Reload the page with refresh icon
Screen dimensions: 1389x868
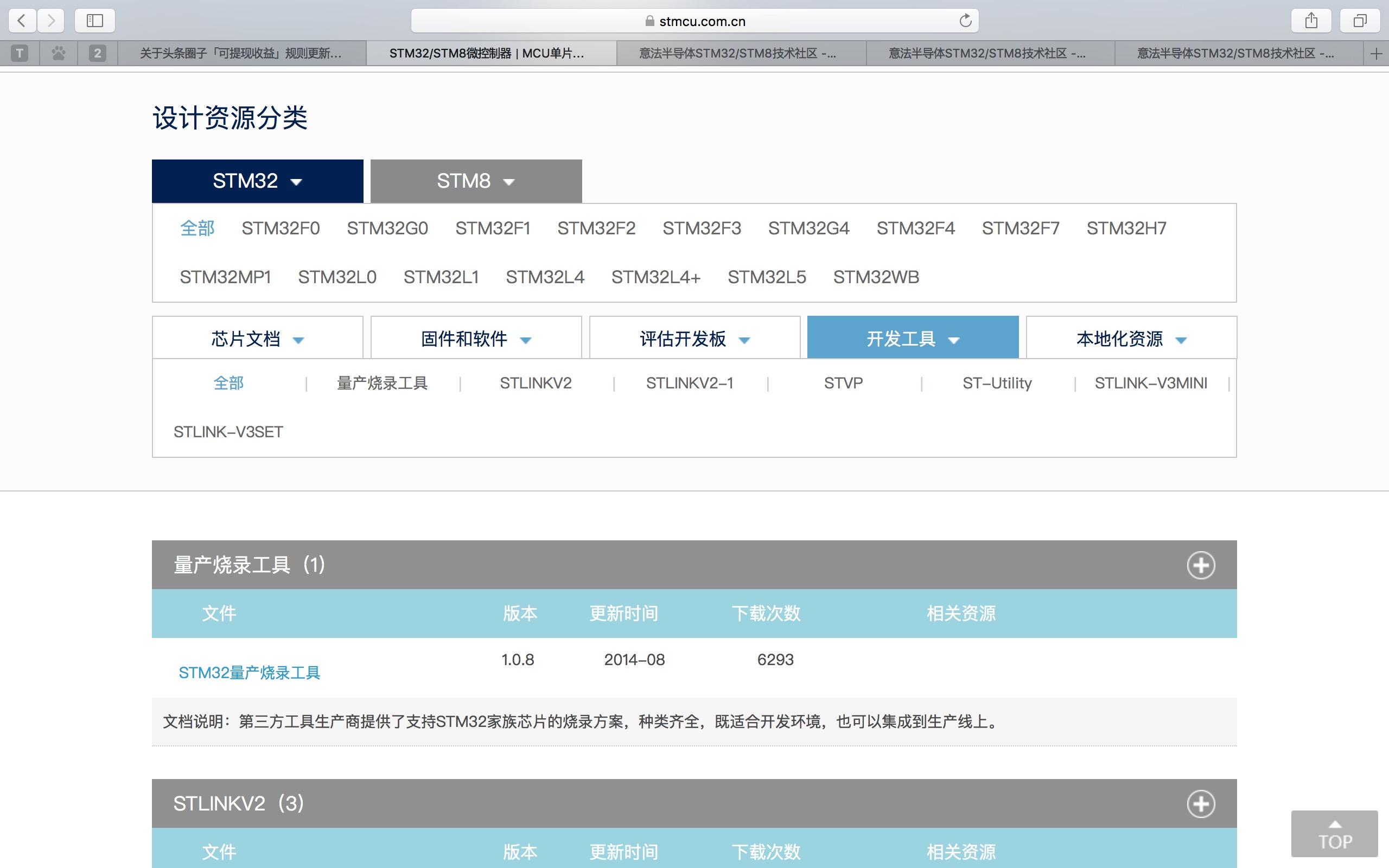pos(965,21)
